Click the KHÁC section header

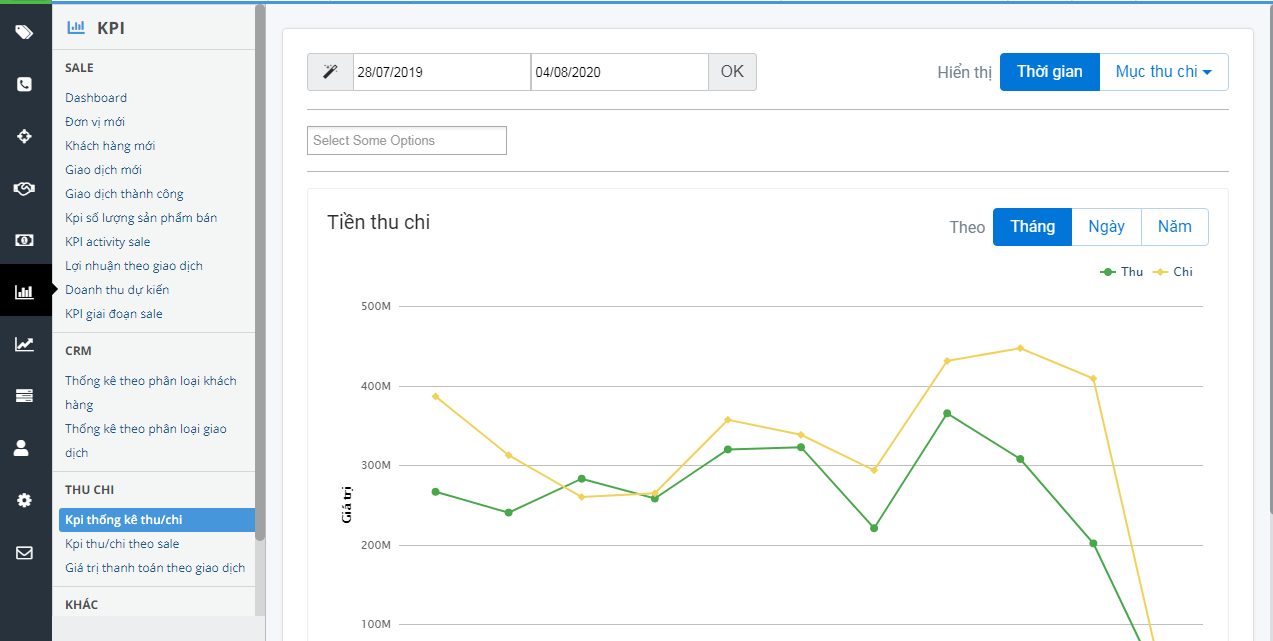click(x=82, y=605)
